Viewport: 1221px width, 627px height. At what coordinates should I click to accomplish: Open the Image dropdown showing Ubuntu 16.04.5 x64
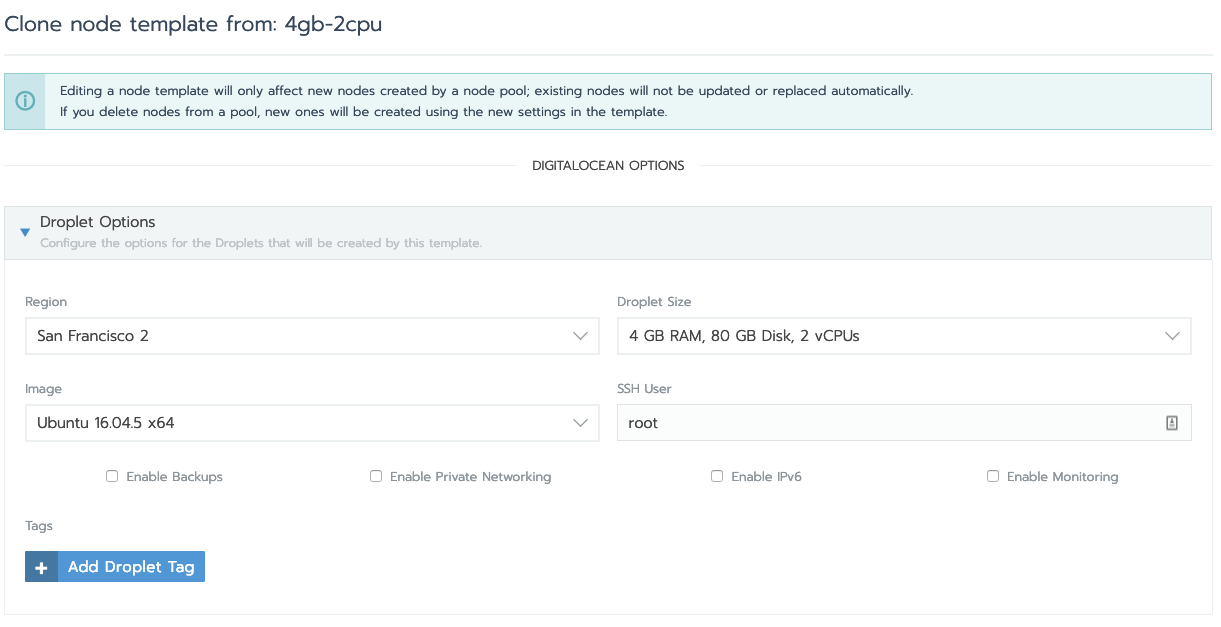point(312,423)
